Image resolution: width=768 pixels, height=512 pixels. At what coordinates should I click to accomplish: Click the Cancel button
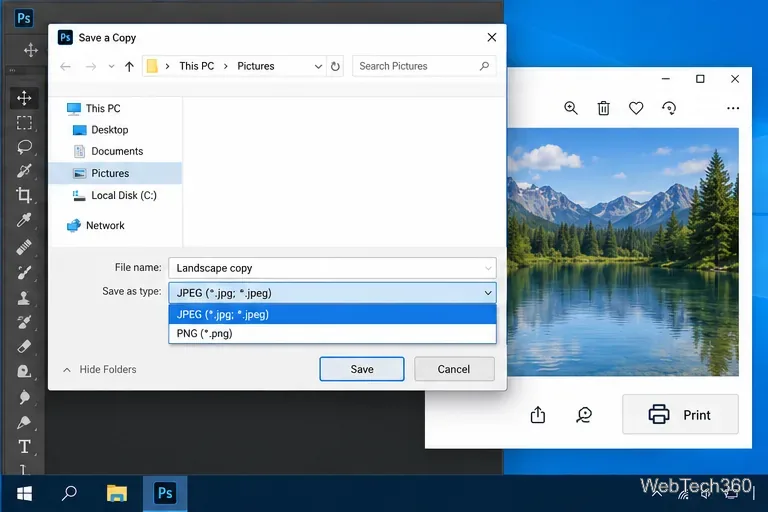click(454, 369)
